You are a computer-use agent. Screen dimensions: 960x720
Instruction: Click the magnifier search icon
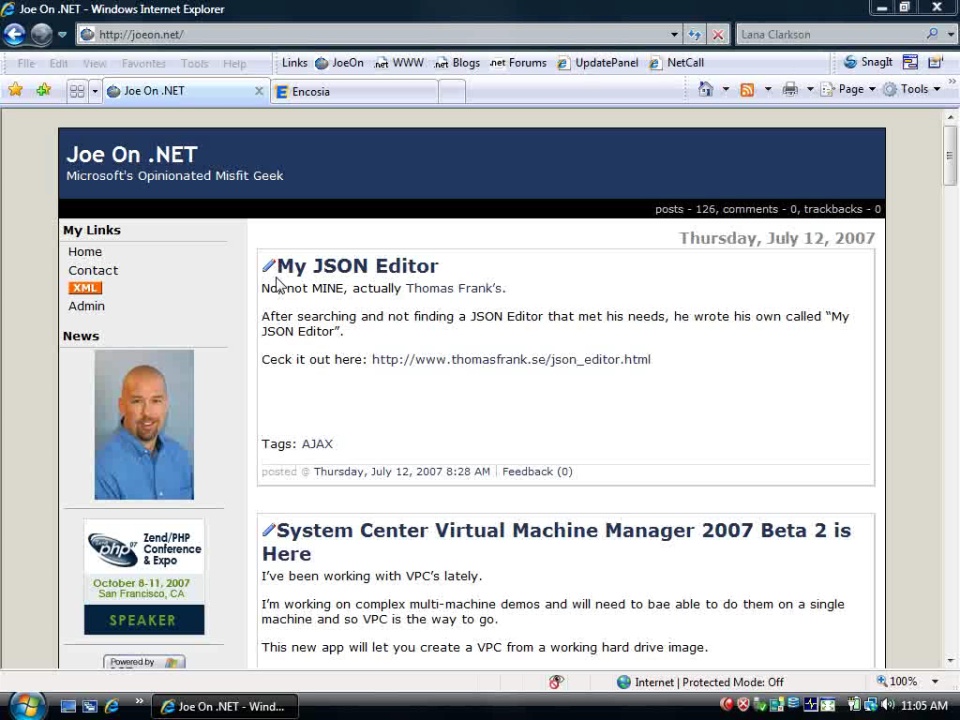932,34
